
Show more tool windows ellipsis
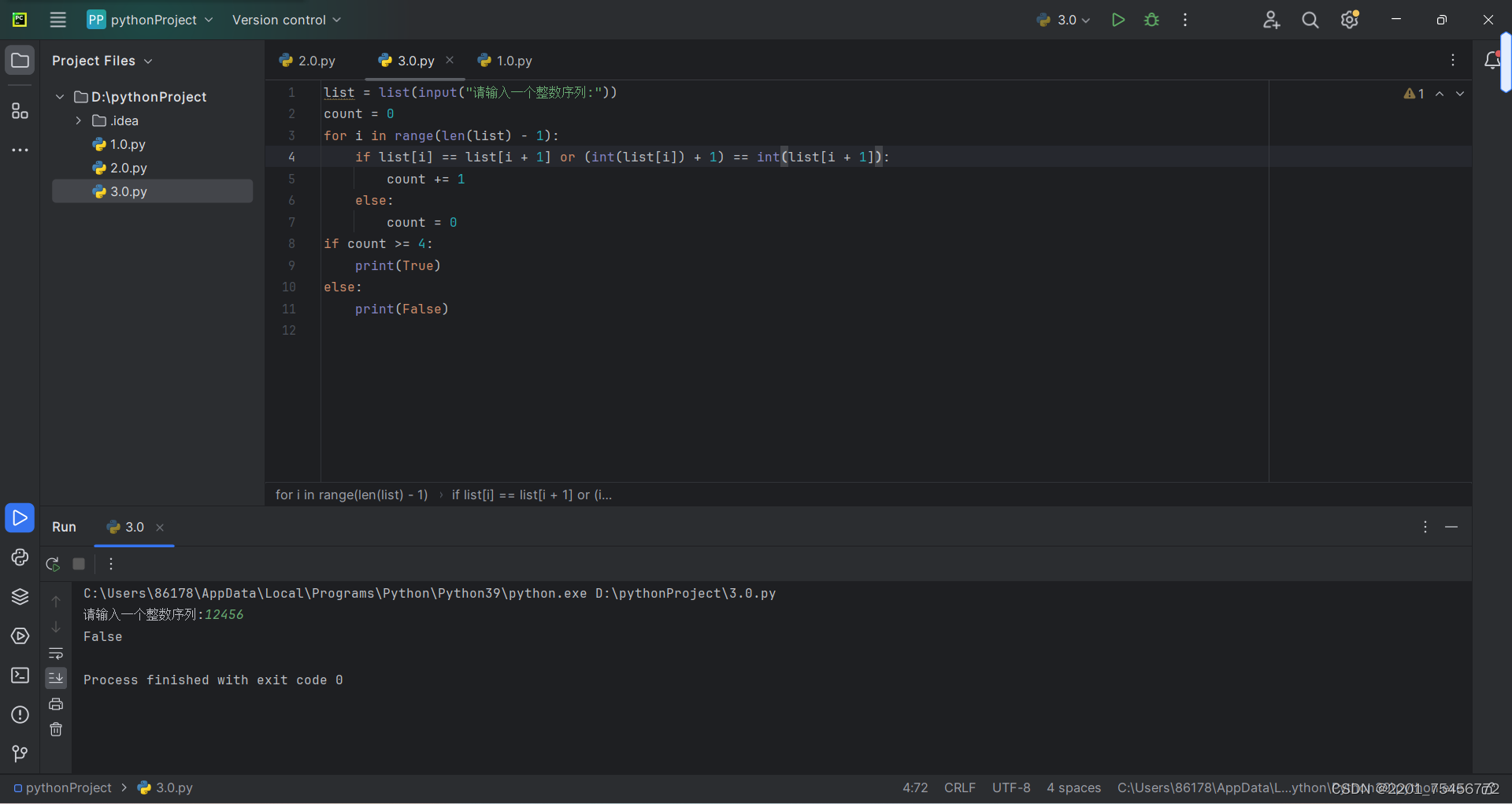20,150
